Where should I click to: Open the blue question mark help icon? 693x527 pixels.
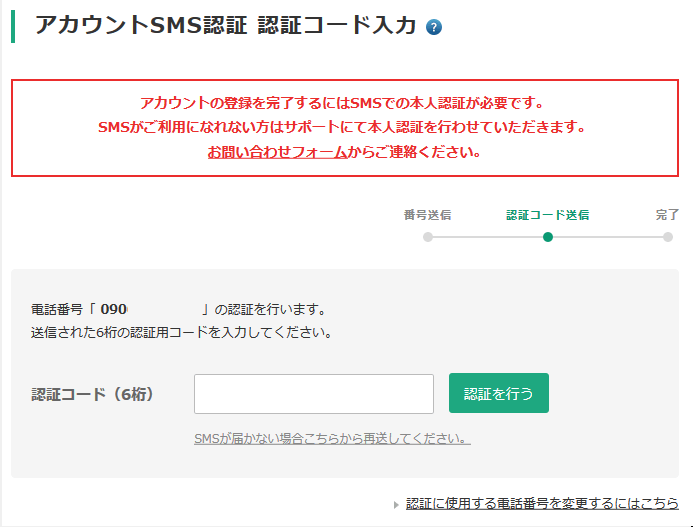click(x=434, y=27)
